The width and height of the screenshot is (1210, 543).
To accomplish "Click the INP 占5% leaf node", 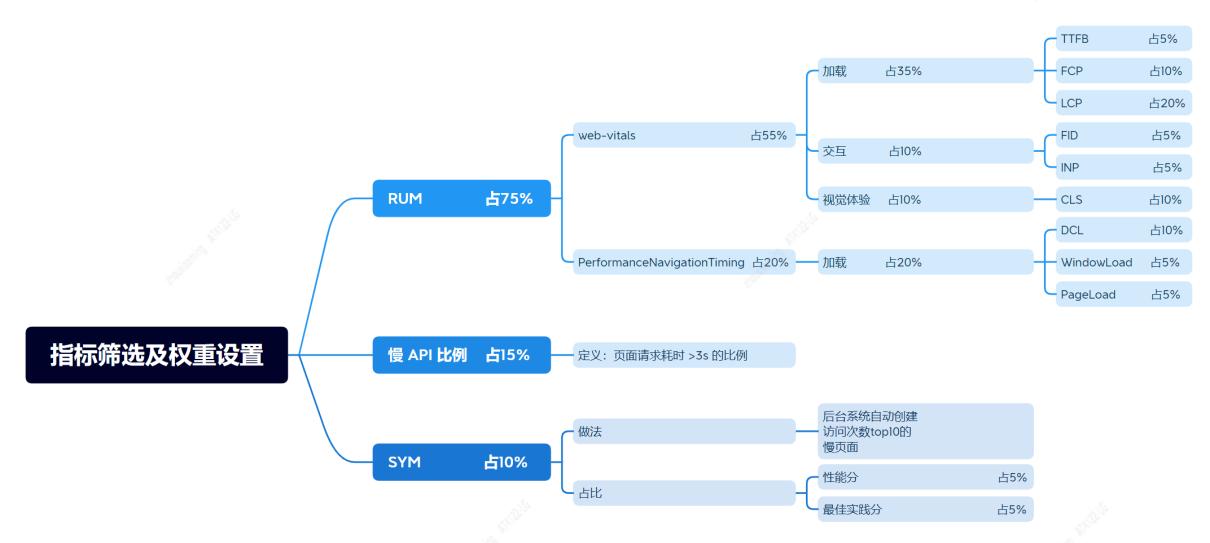I will (1124, 167).
